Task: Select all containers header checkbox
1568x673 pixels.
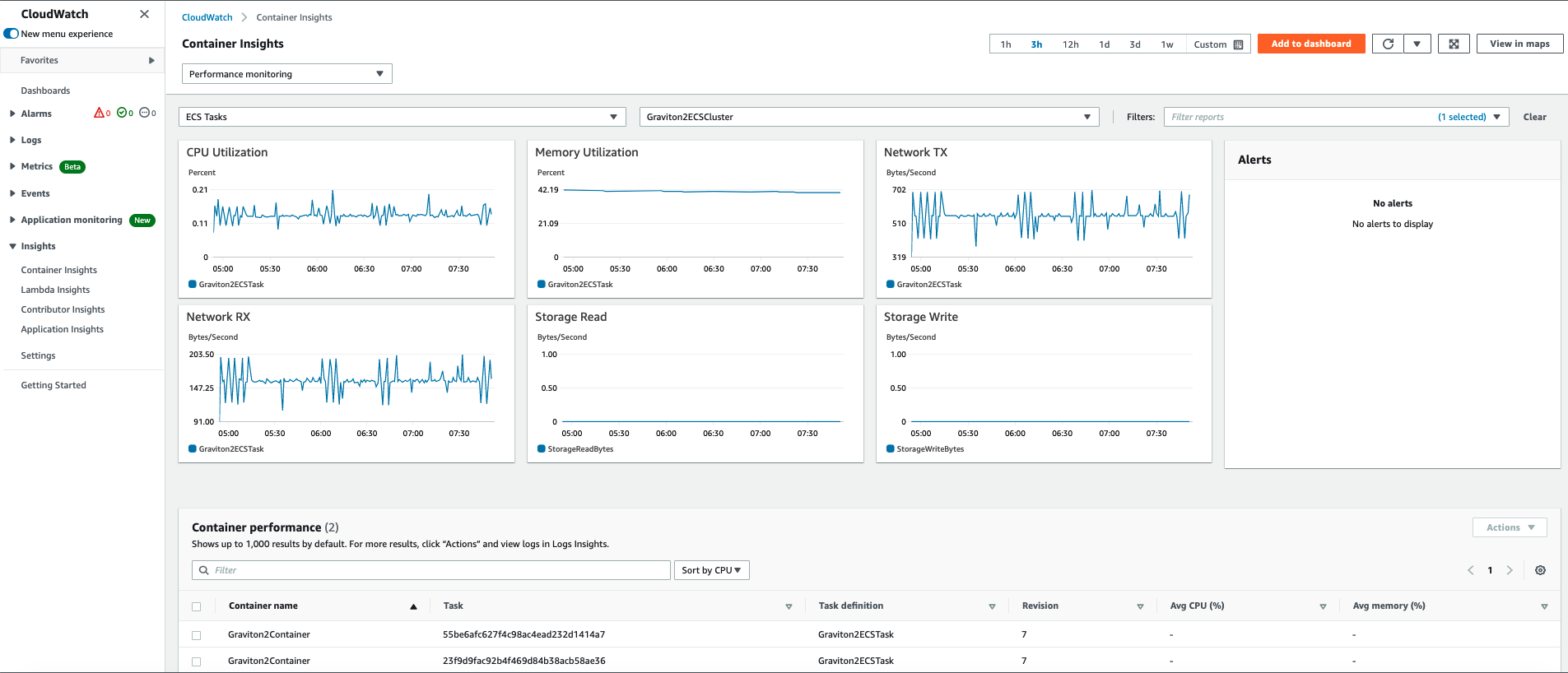Action: point(196,606)
